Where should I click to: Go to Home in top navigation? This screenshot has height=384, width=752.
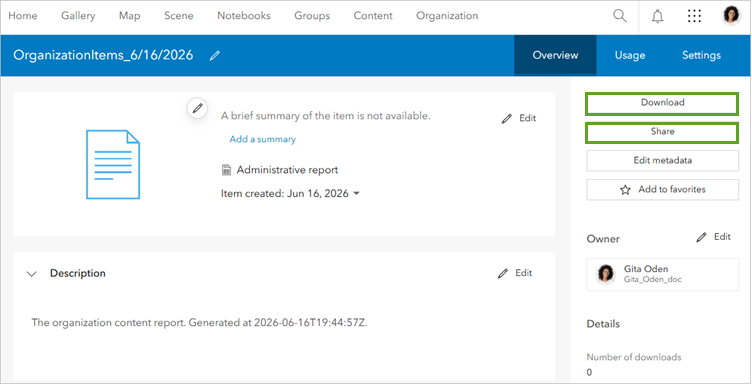(x=23, y=15)
